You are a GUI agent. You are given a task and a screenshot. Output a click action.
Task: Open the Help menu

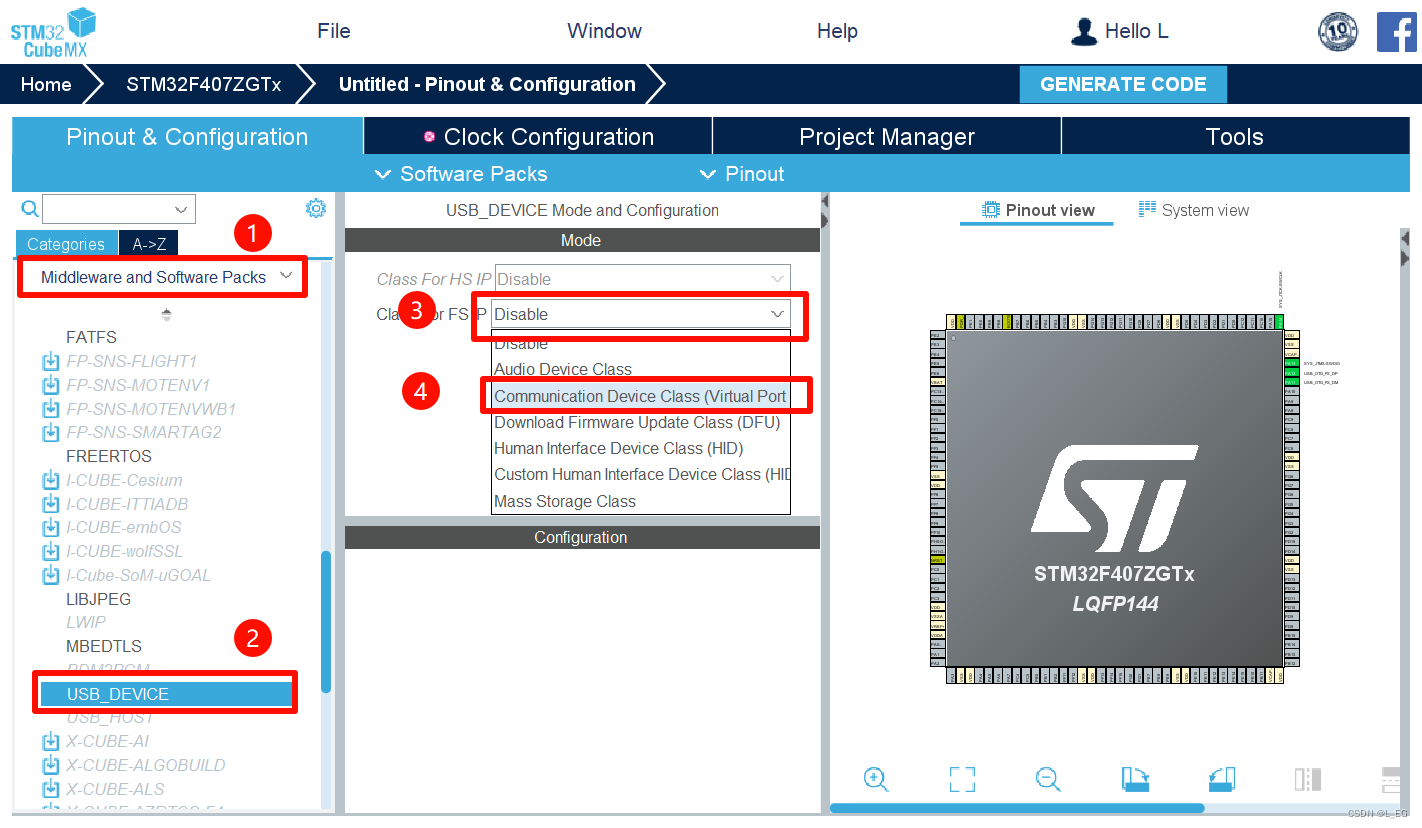click(837, 31)
